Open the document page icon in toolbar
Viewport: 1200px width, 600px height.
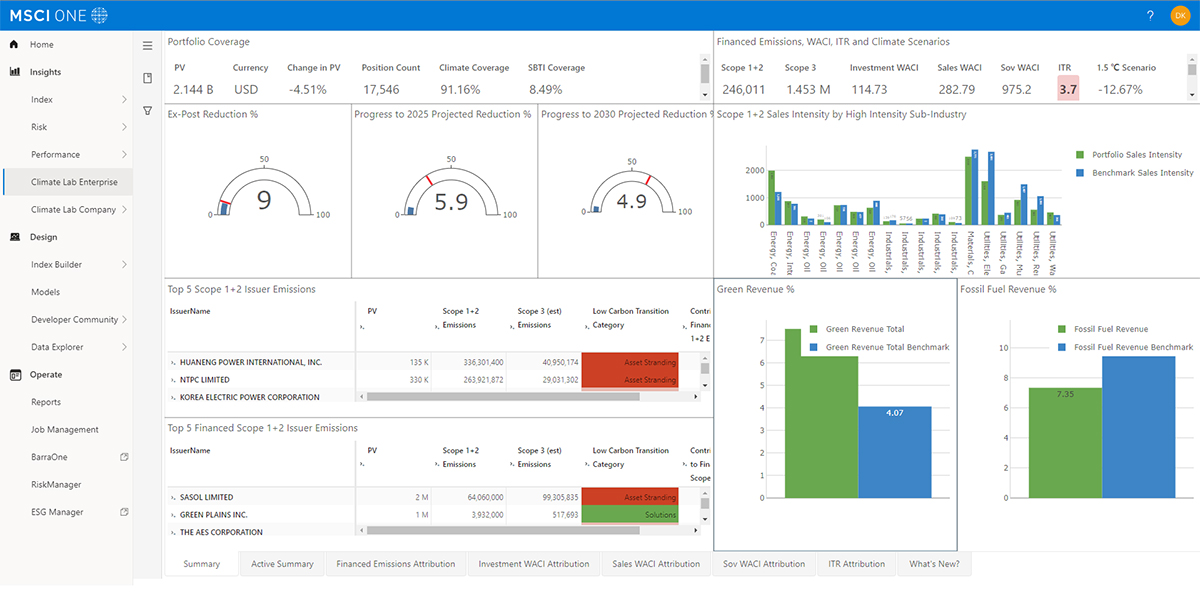[x=147, y=78]
